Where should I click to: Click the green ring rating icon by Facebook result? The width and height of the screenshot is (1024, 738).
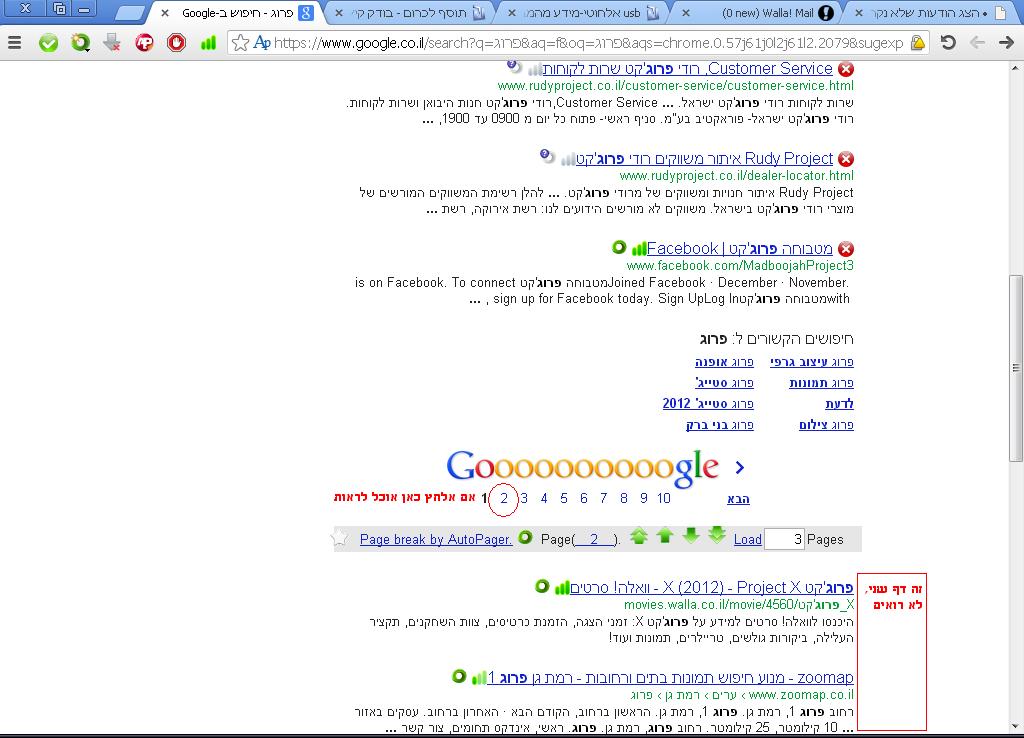(x=618, y=248)
